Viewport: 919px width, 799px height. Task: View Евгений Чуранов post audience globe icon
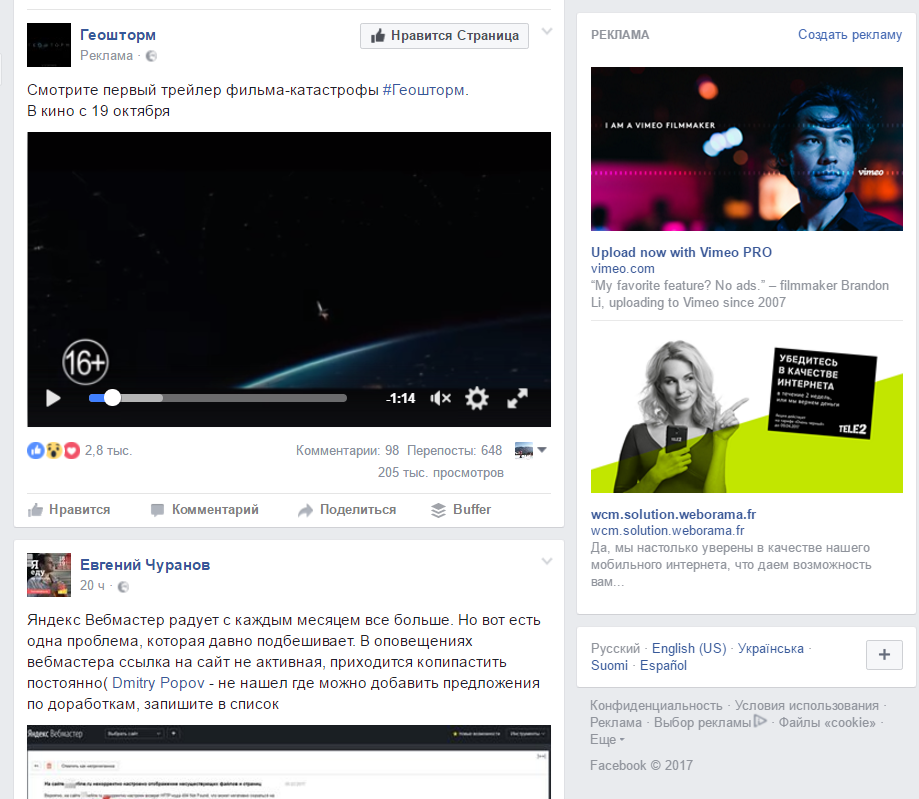pos(123,586)
